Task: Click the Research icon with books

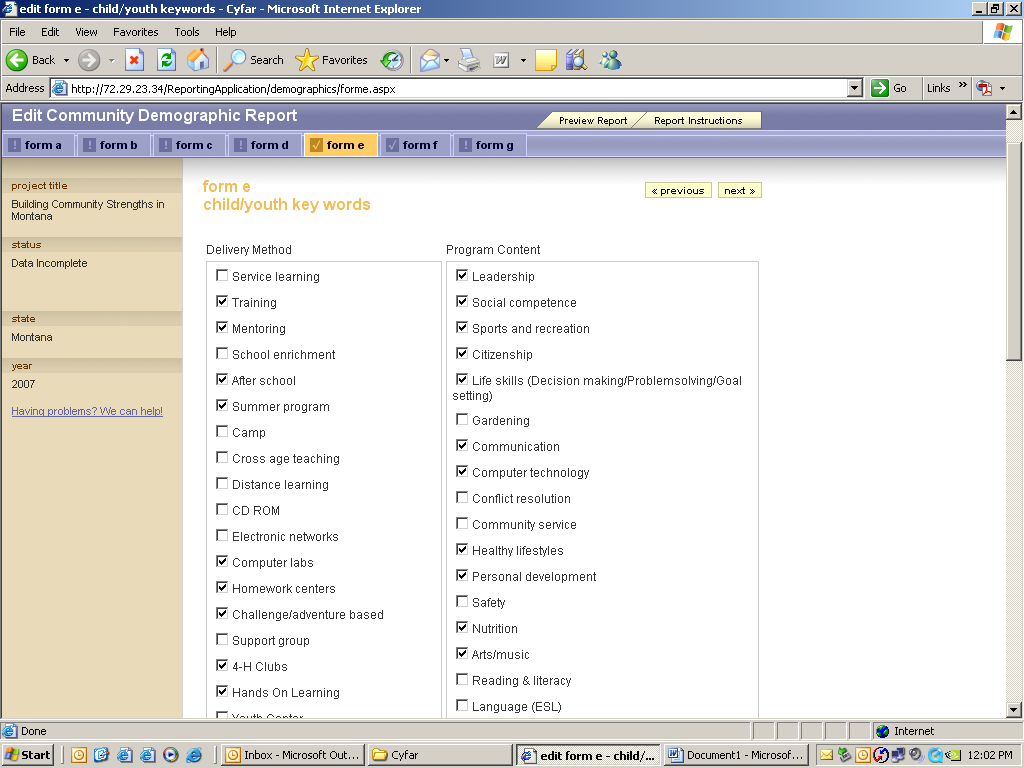Action: 576,60
